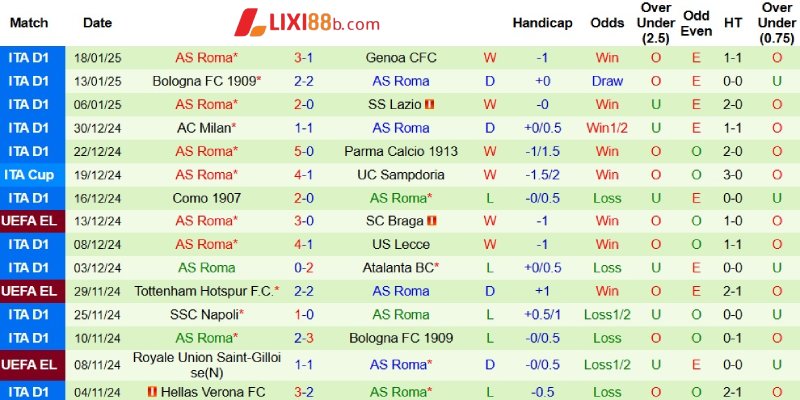800x400 pixels.
Task: Click the red card icon beside SS Lazio
Action: [x=430, y=104]
